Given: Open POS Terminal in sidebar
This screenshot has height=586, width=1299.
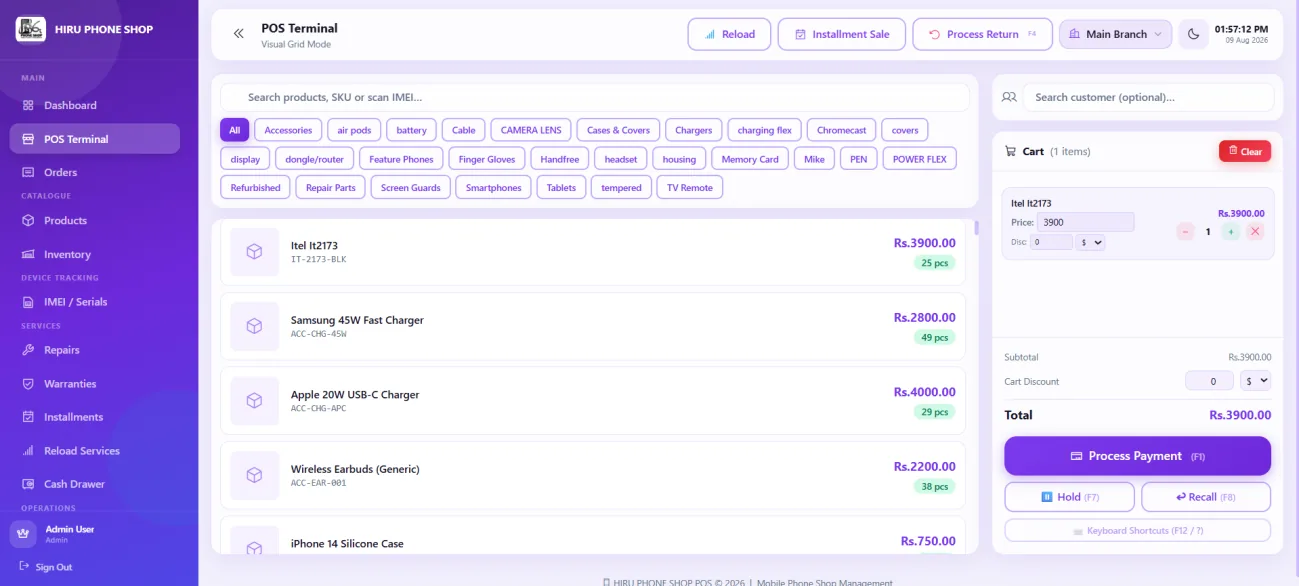Looking at the screenshot, I should (x=95, y=139).
